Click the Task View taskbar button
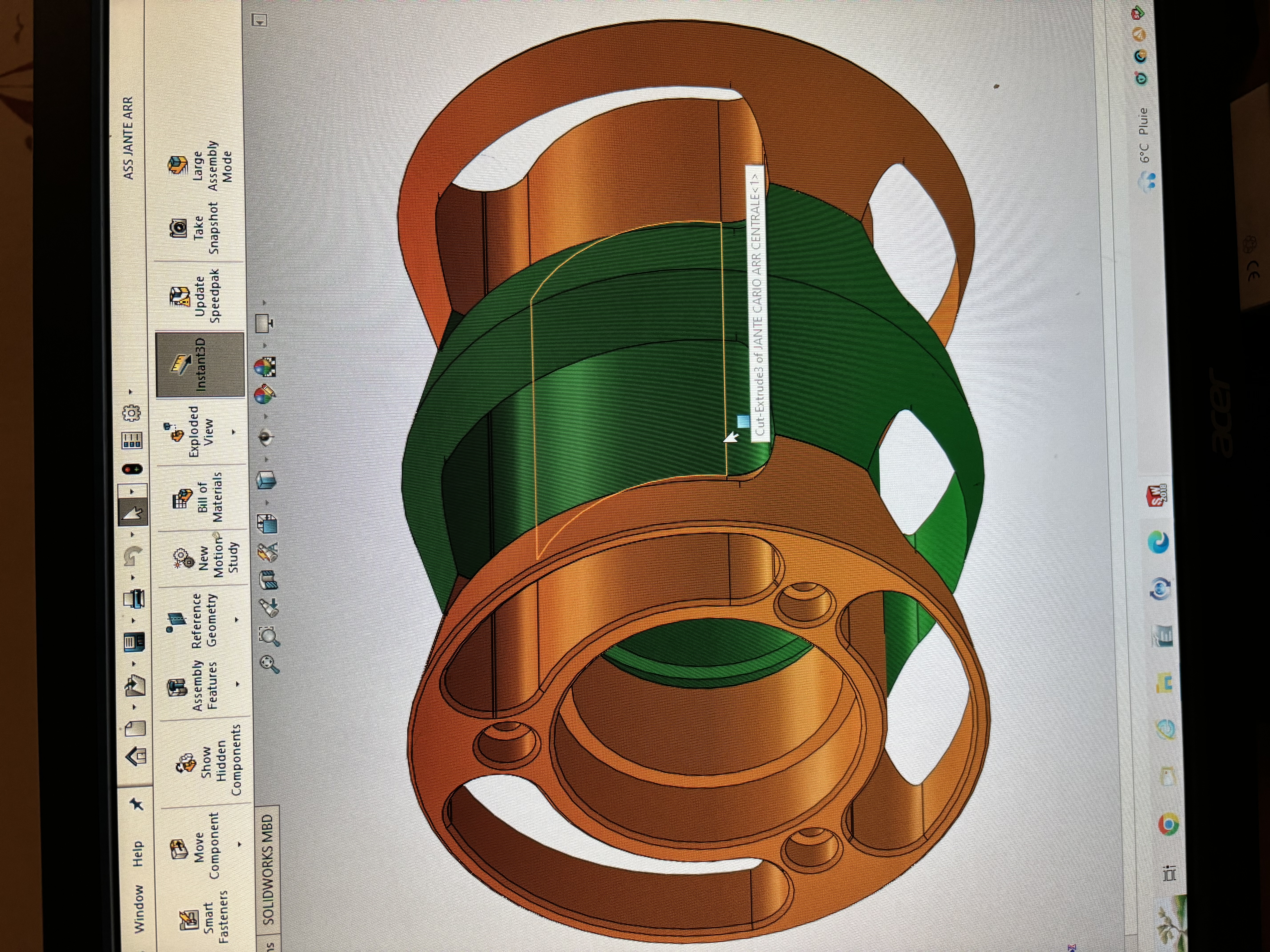Viewport: 1270px width, 952px height. click(x=1169, y=873)
